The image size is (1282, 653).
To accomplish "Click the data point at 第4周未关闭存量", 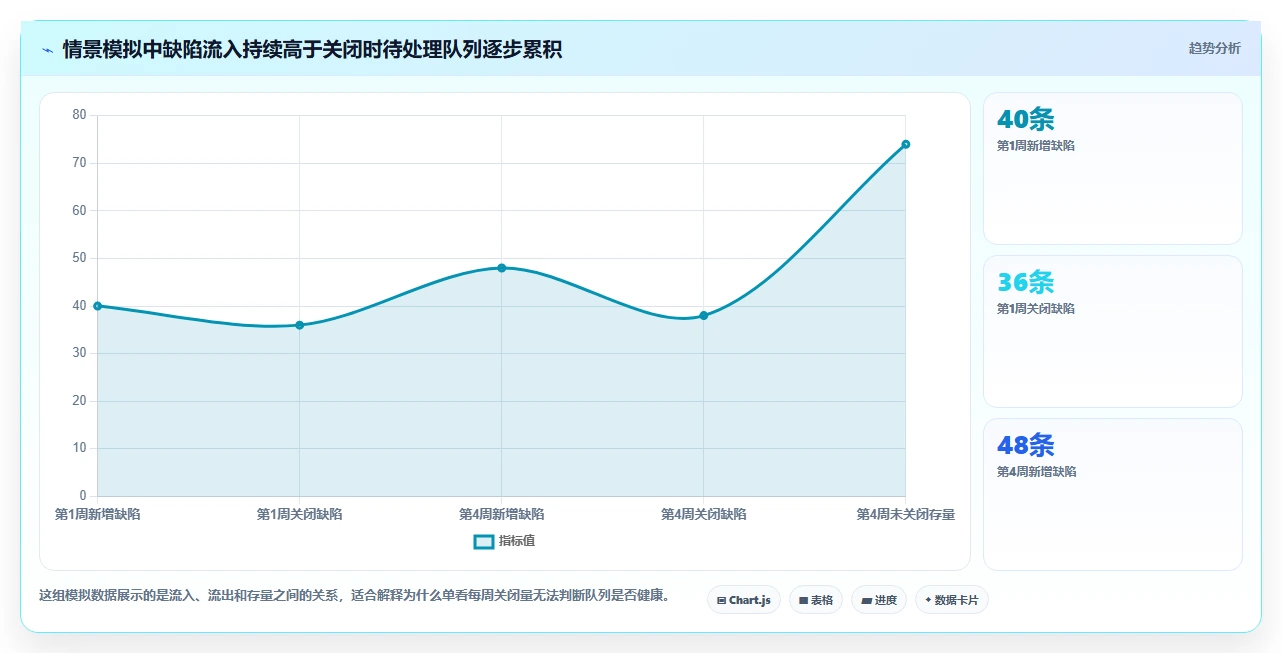I will click(905, 144).
